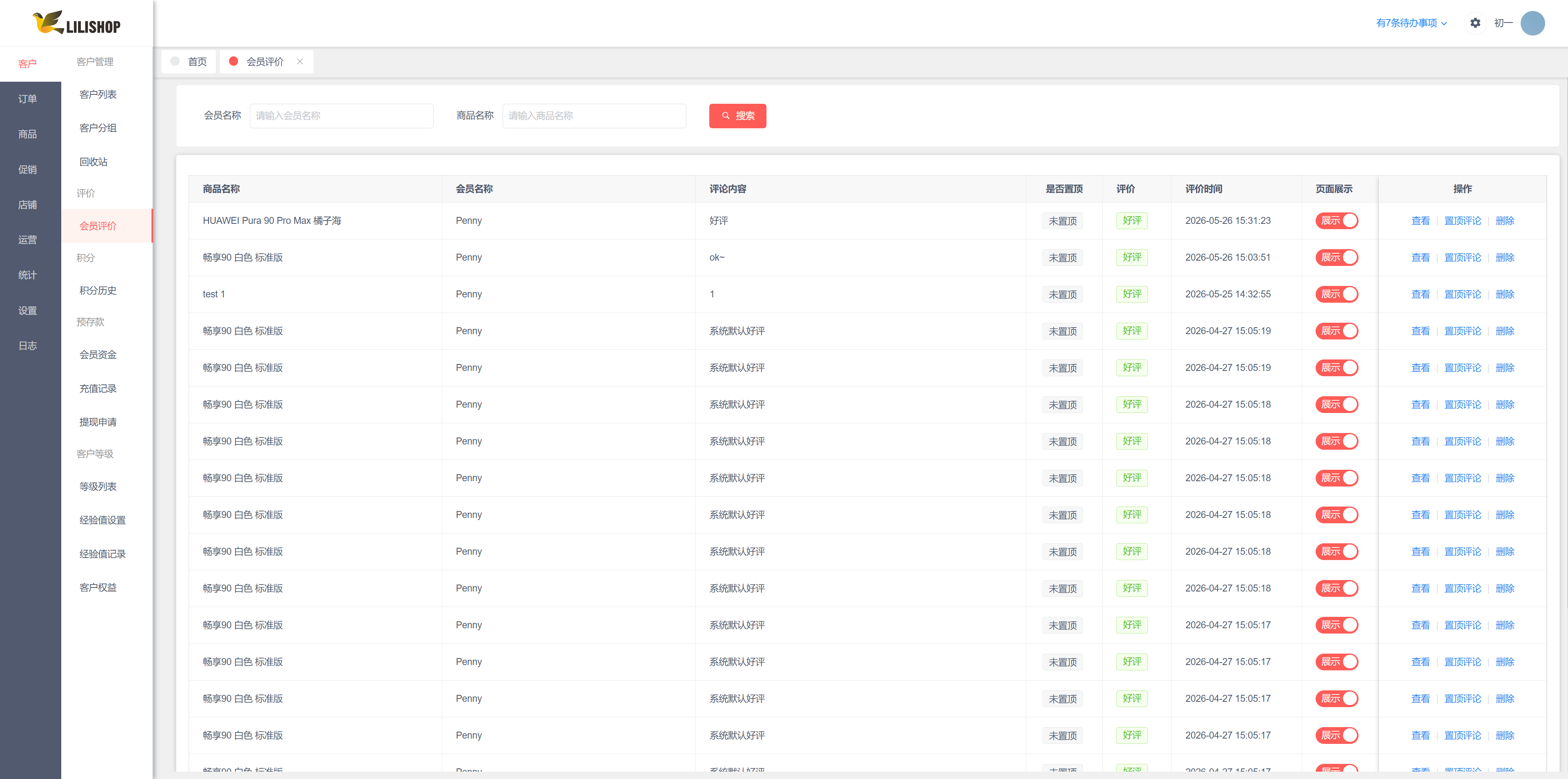This screenshot has width=1568, height=779.
Task: Click timestamp 2026-05-25 14:32:55
Action: [1227, 294]
